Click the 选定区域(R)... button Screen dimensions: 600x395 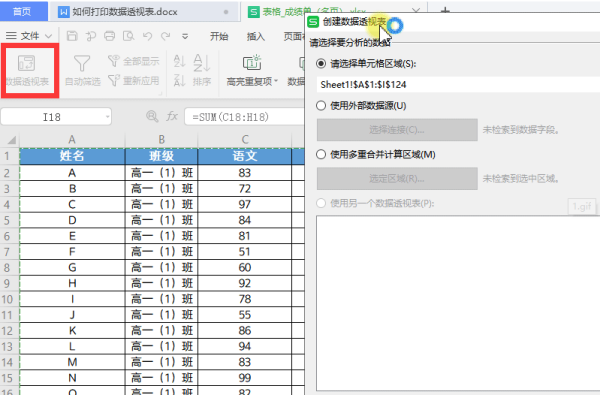397,178
